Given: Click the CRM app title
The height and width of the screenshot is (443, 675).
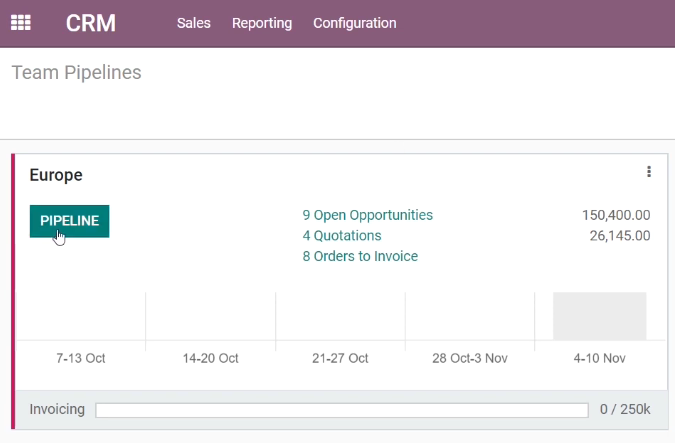Looking at the screenshot, I should (x=91, y=23).
